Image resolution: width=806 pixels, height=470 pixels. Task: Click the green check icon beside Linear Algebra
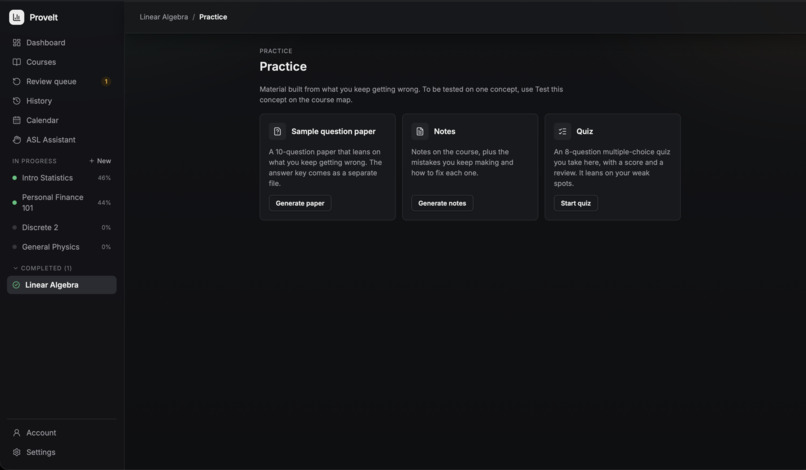click(x=16, y=285)
